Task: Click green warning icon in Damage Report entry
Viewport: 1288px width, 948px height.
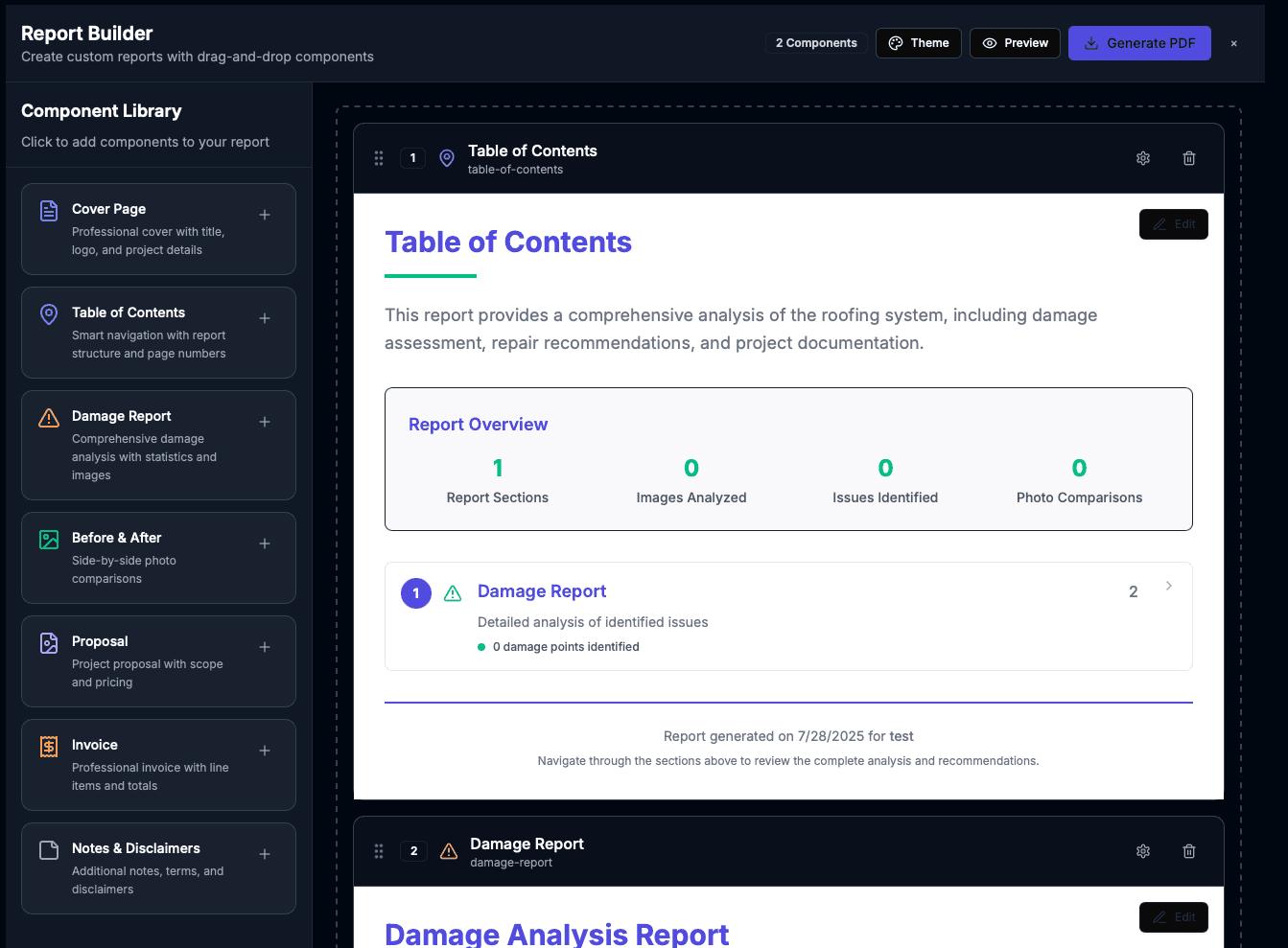Action: point(453,593)
